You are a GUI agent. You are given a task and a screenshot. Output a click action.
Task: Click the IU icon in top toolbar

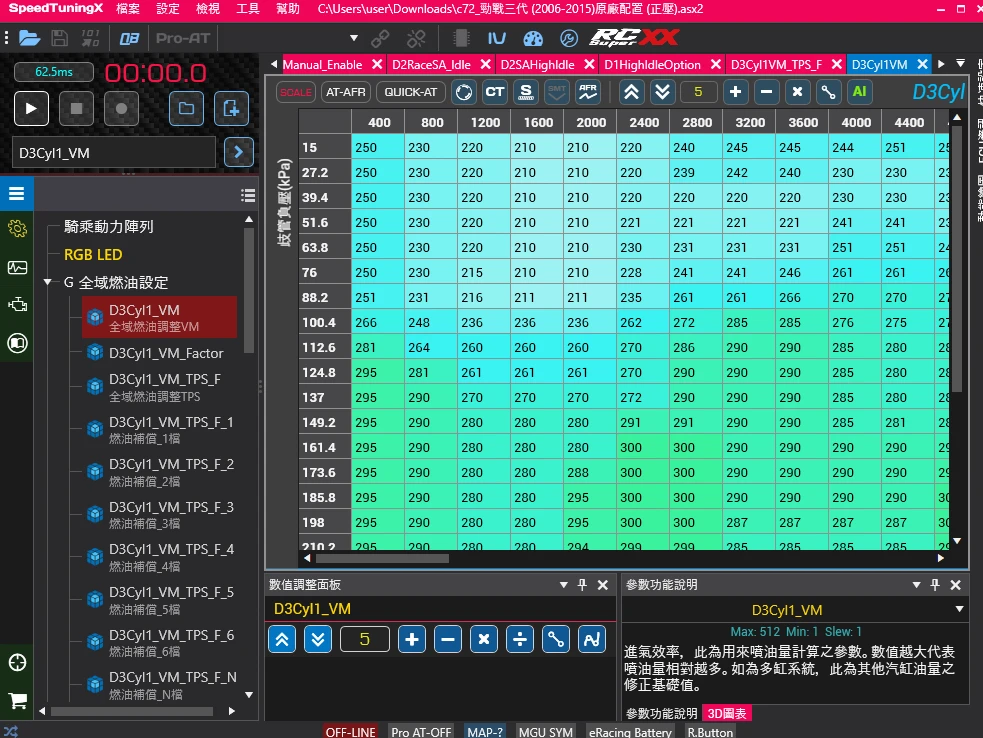(497, 38)
